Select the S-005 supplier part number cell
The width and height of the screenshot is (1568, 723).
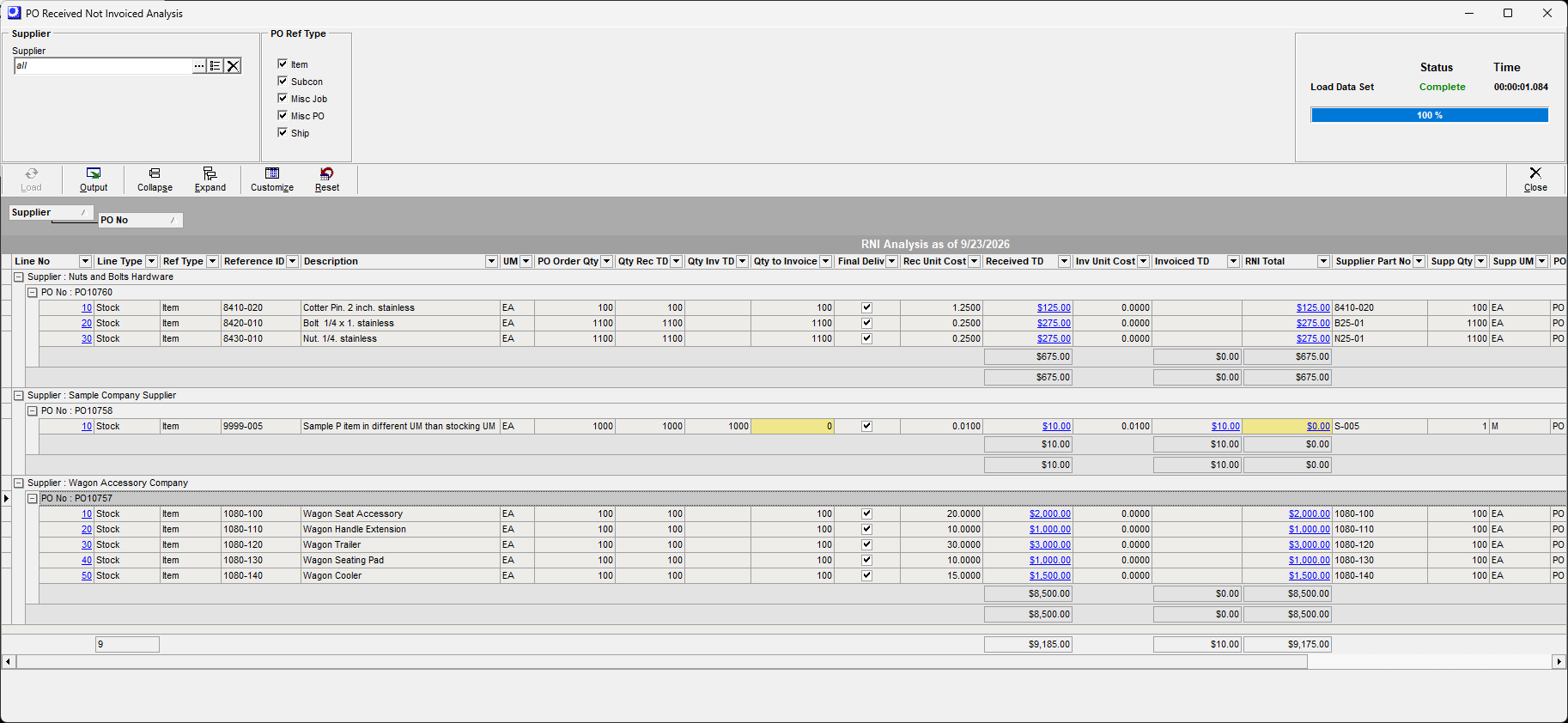click(1380, 426)
